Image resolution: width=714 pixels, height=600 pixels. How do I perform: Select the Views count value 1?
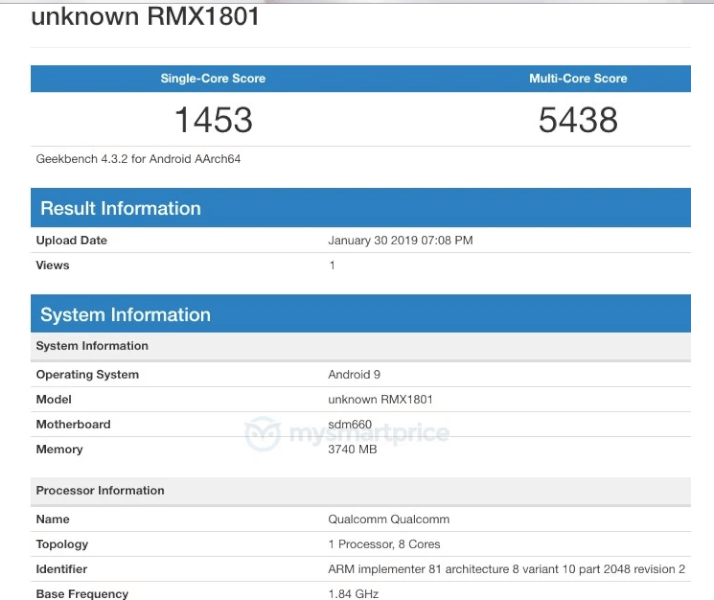(x=332, y=265)
